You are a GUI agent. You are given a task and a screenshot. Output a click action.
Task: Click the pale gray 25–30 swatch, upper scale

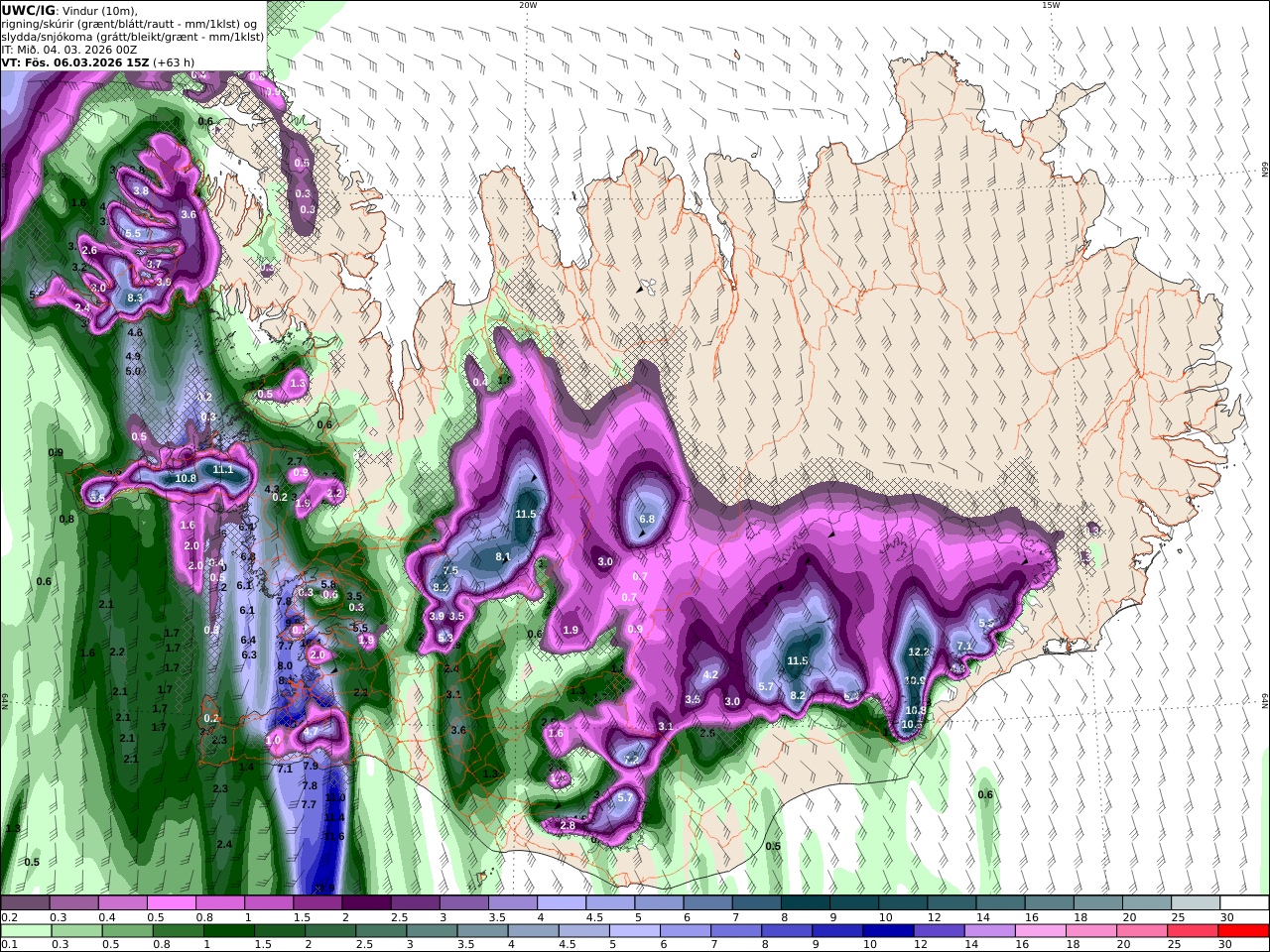pyautogui.click(x=1197, y=903)
